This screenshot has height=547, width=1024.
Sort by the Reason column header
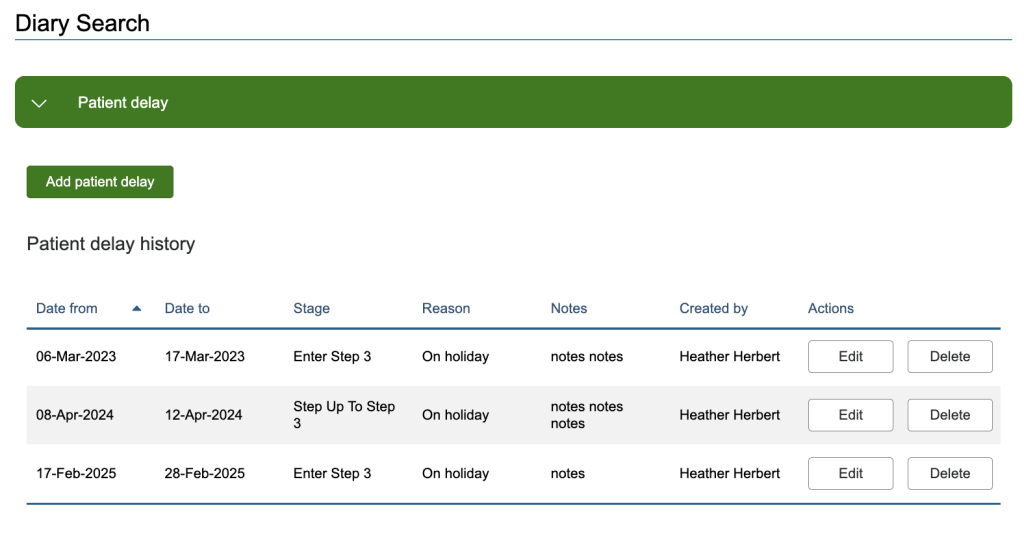pos(445,308)
